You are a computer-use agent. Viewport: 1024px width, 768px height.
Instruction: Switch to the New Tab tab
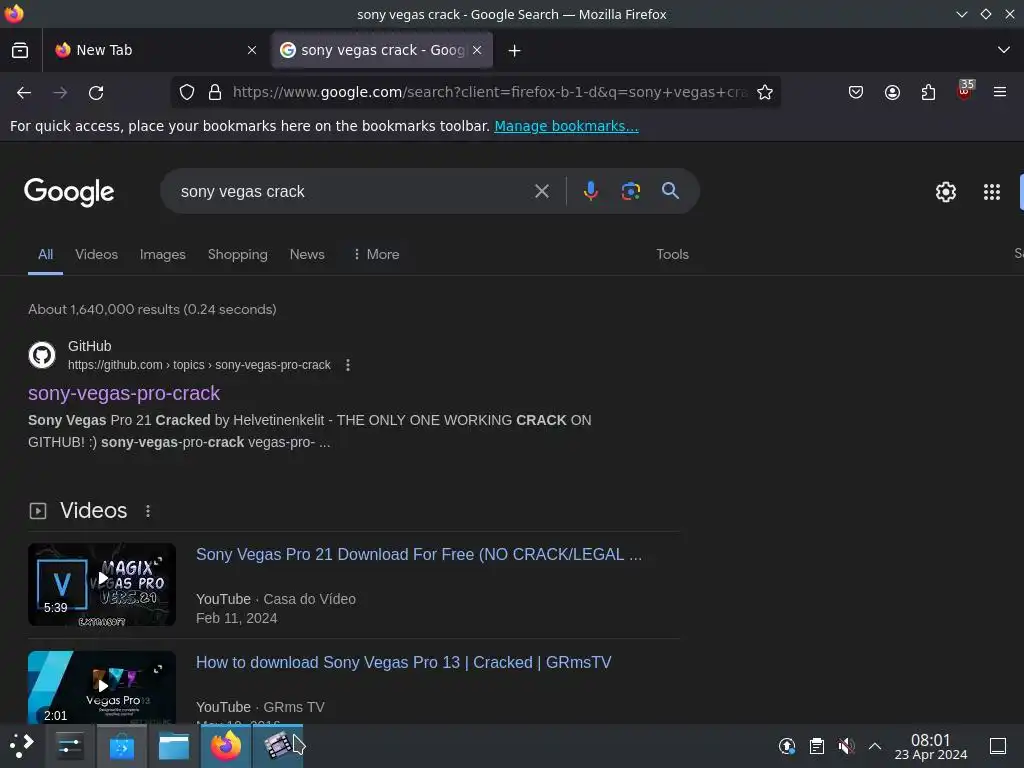(x=157, y=50)
